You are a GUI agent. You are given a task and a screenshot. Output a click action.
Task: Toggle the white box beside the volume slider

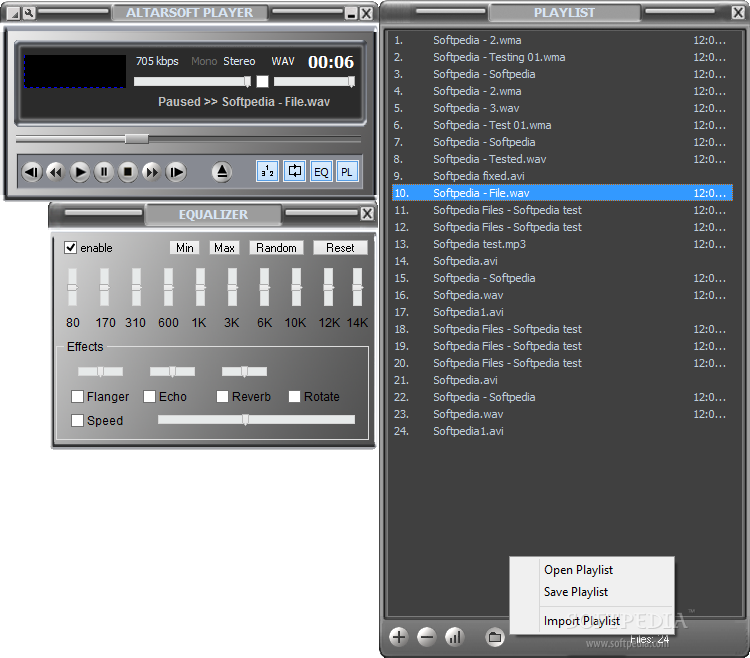coord(263,82)
